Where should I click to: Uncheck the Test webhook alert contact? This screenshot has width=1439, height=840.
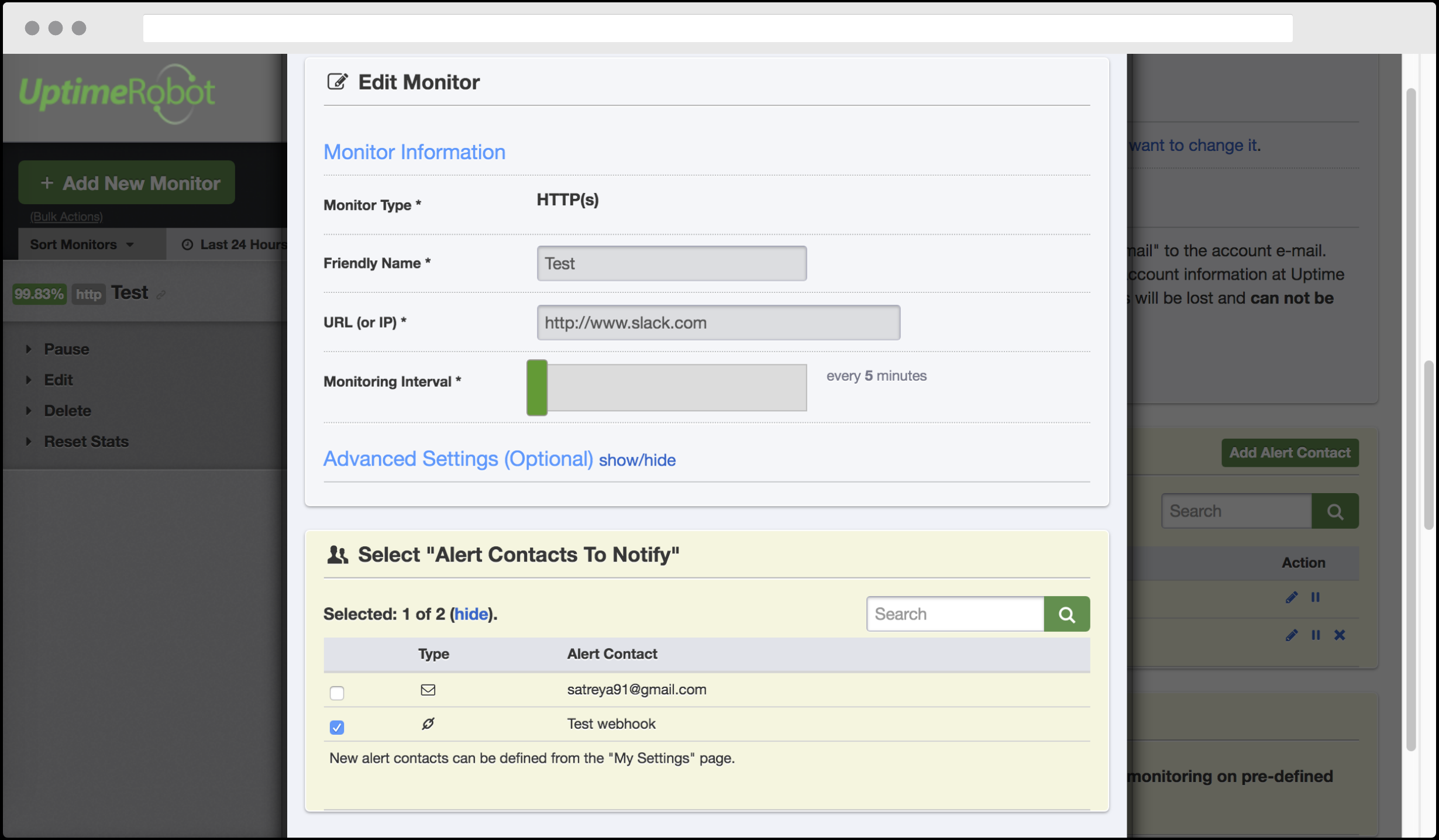(337, 727)
